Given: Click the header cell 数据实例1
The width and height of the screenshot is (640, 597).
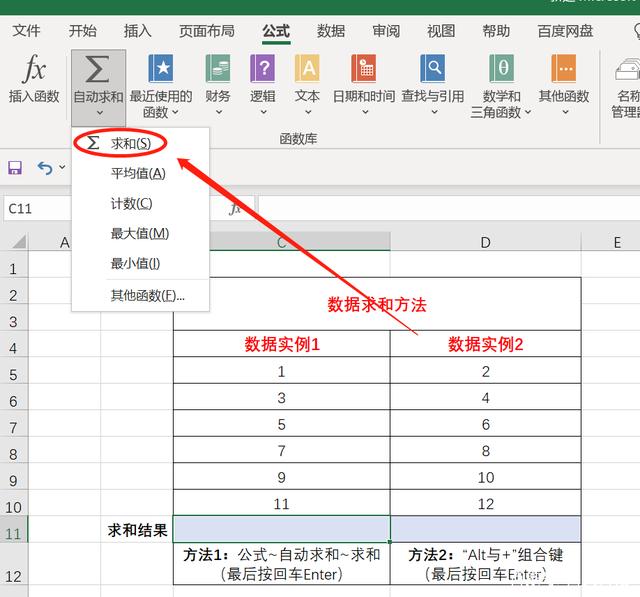Looking at the screenshot, I should click(282, 344).
